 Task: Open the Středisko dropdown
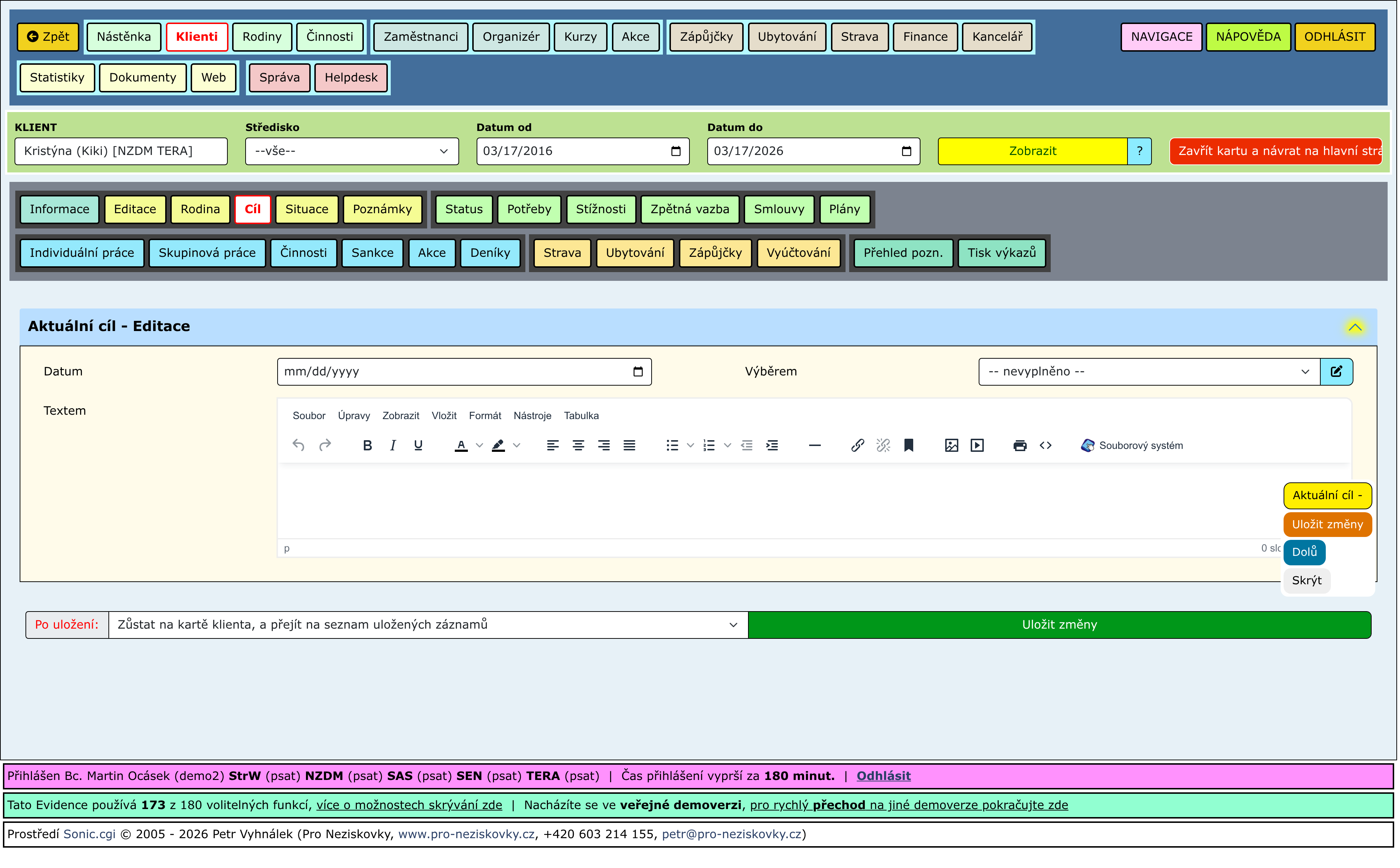[x=351, y=151]
